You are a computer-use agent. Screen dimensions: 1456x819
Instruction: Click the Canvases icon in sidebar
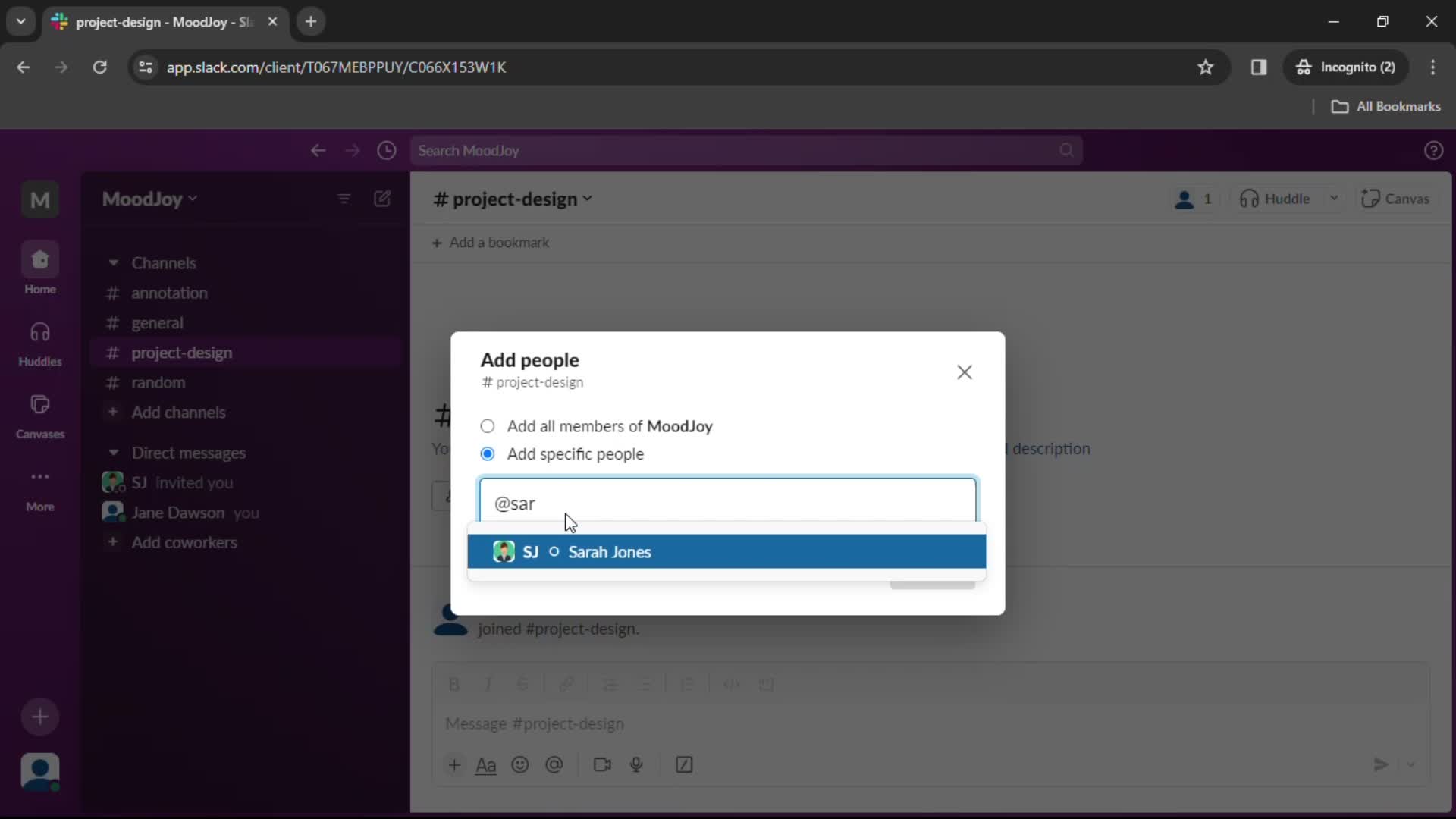(40, 405)
